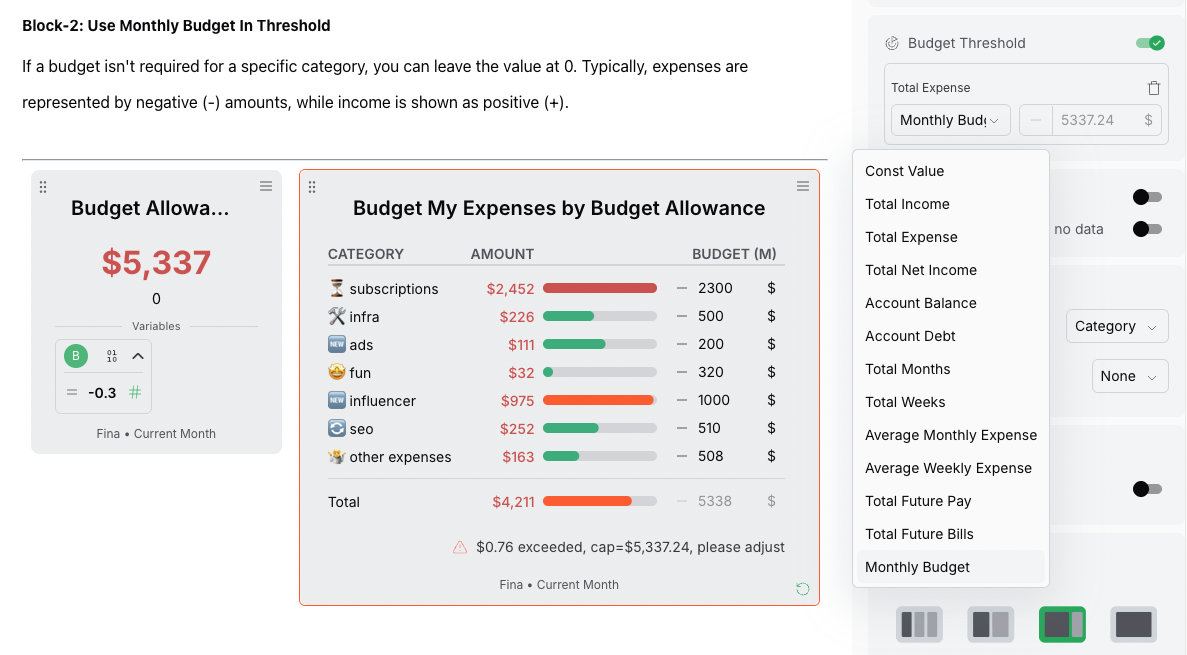
Task: Click the green refresh icon in Budget My Expenses card
Action: point(803,589)
